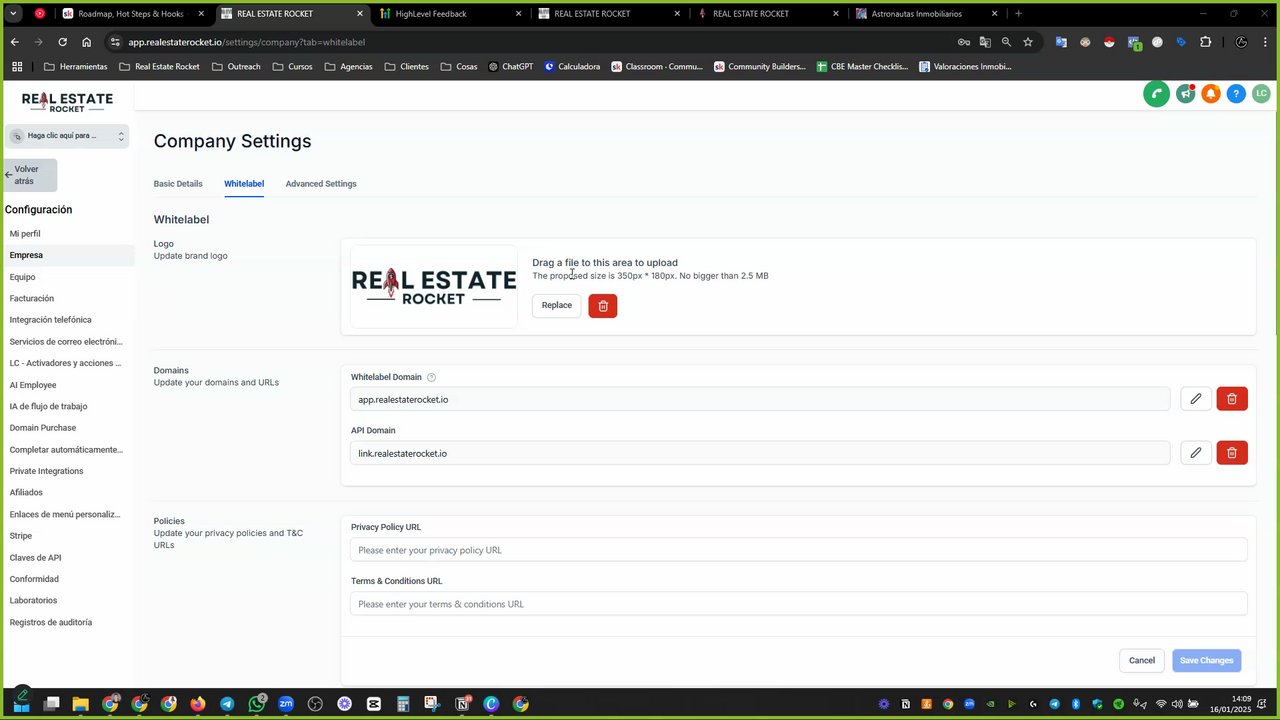
Task: Open Firefox from the taskbar
Action: pyautogui.click(x=198, y=704)
